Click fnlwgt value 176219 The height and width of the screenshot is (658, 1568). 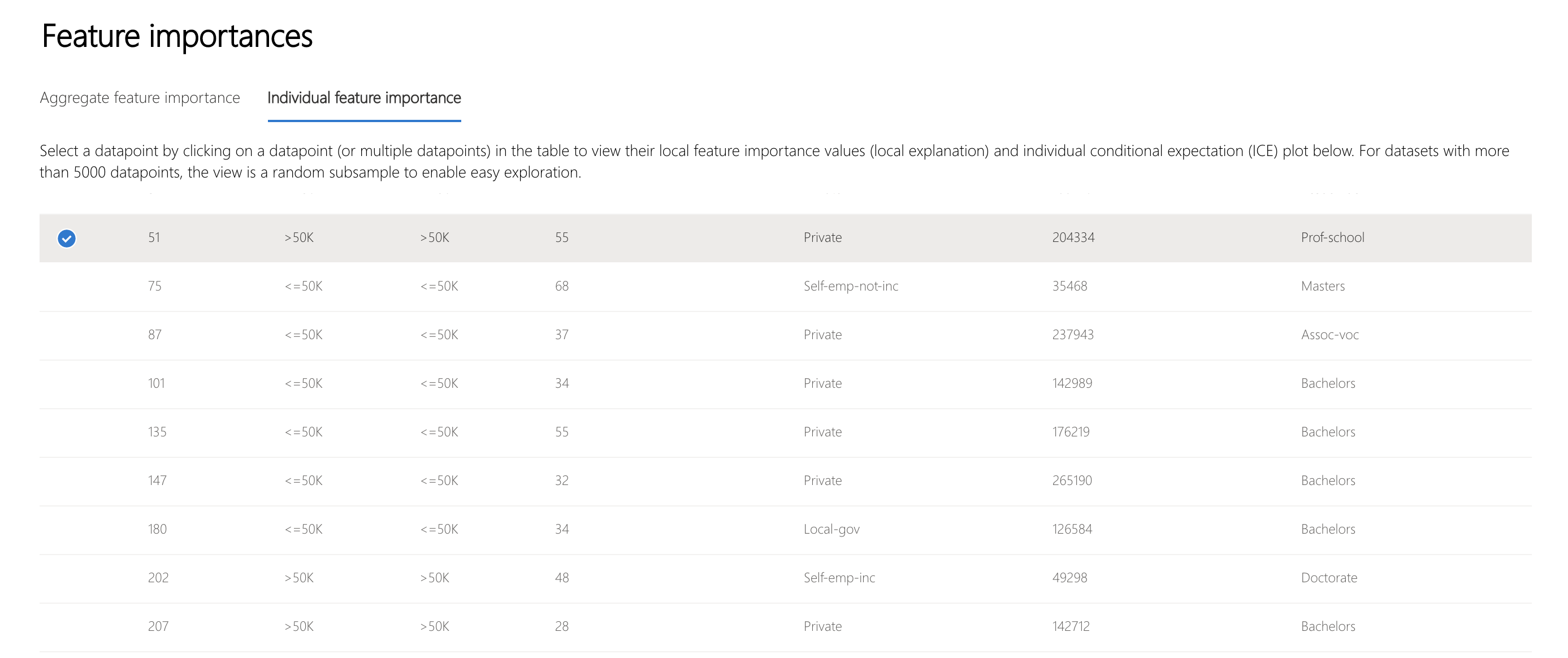1071,432
